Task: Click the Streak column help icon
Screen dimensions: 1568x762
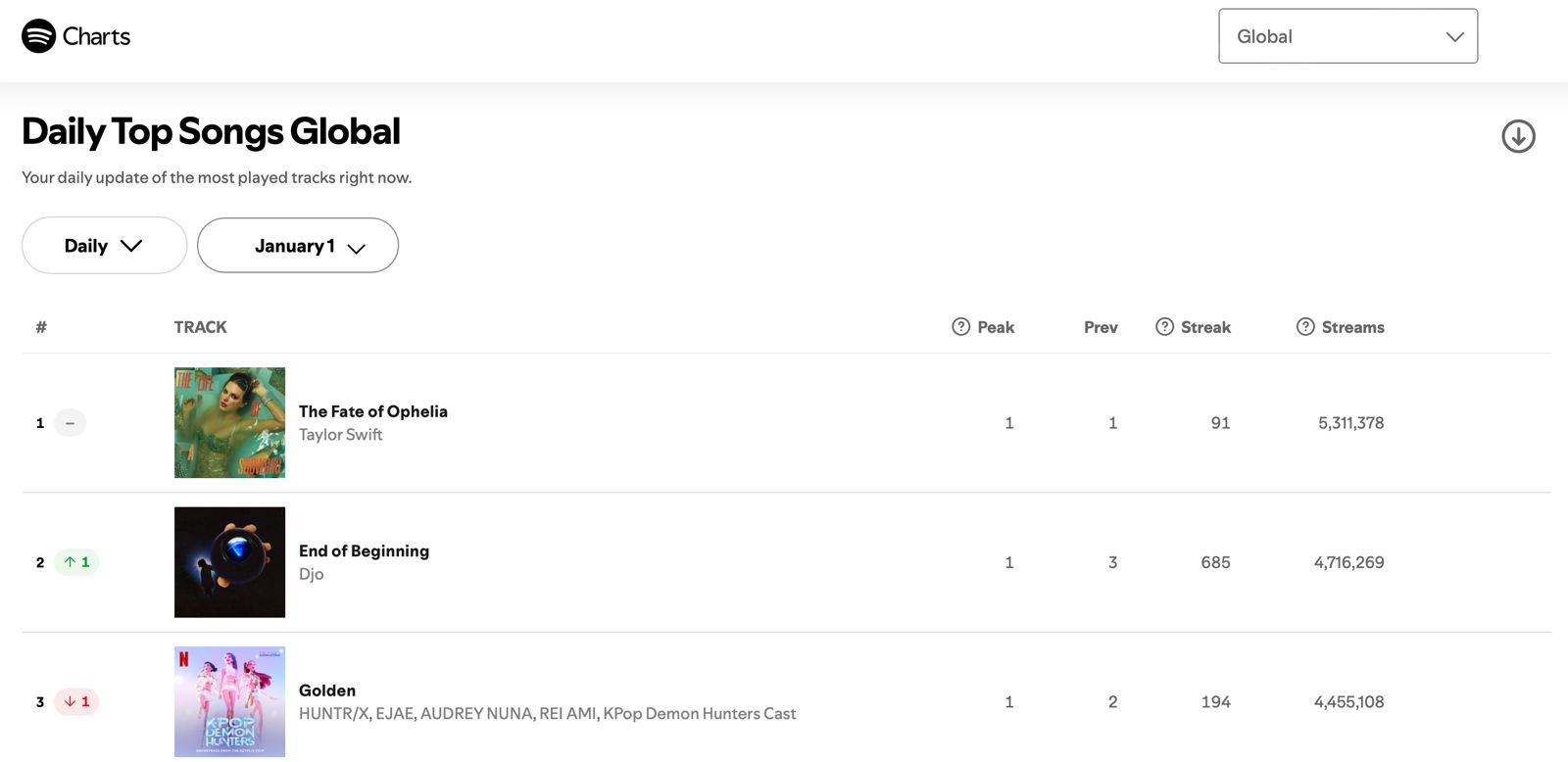Action: click(1164, 327)
